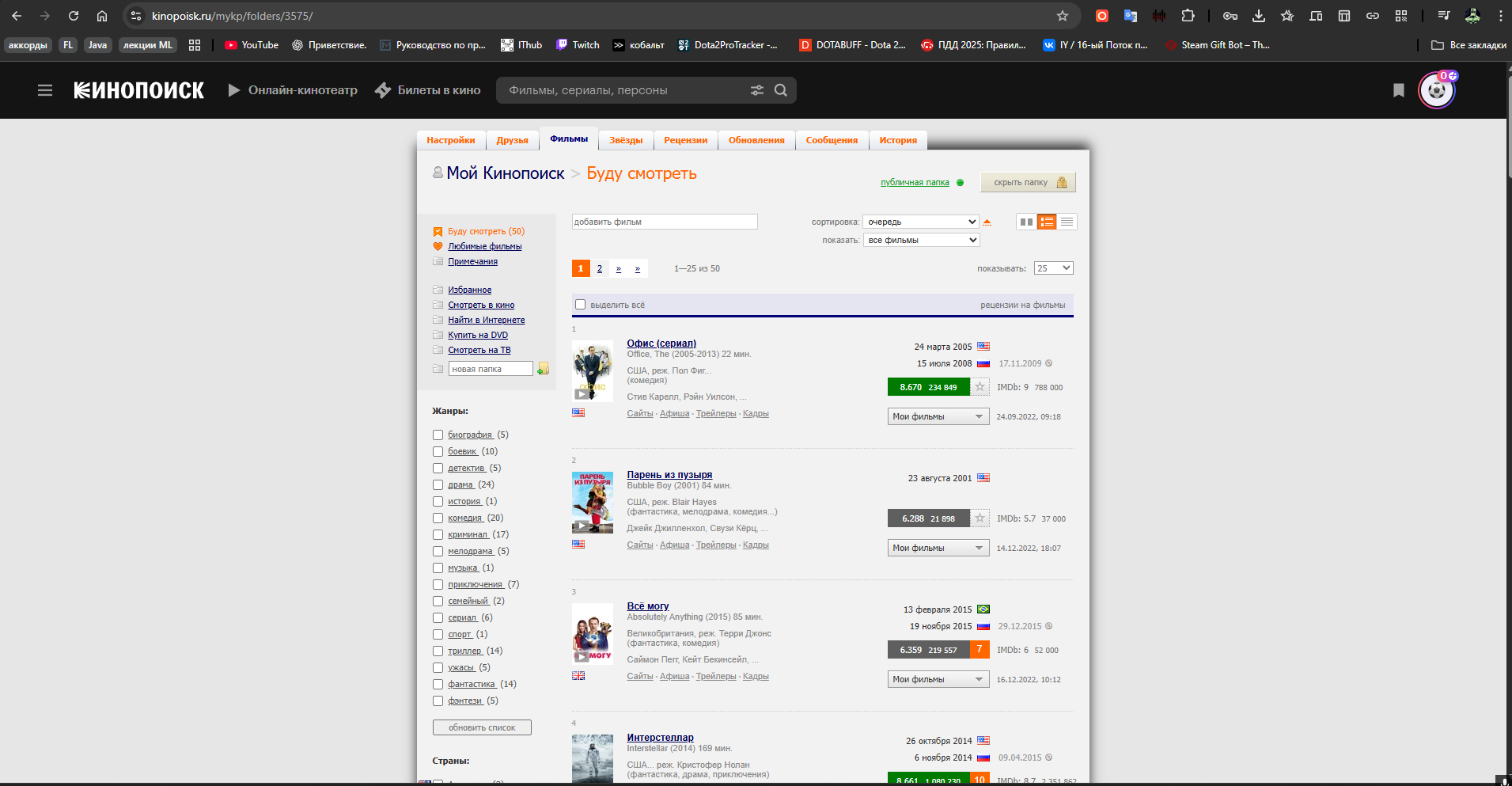The image size is (1512, 786).
Task: Open the показывать 25 per page dropdown
Action: [1054, 268]
